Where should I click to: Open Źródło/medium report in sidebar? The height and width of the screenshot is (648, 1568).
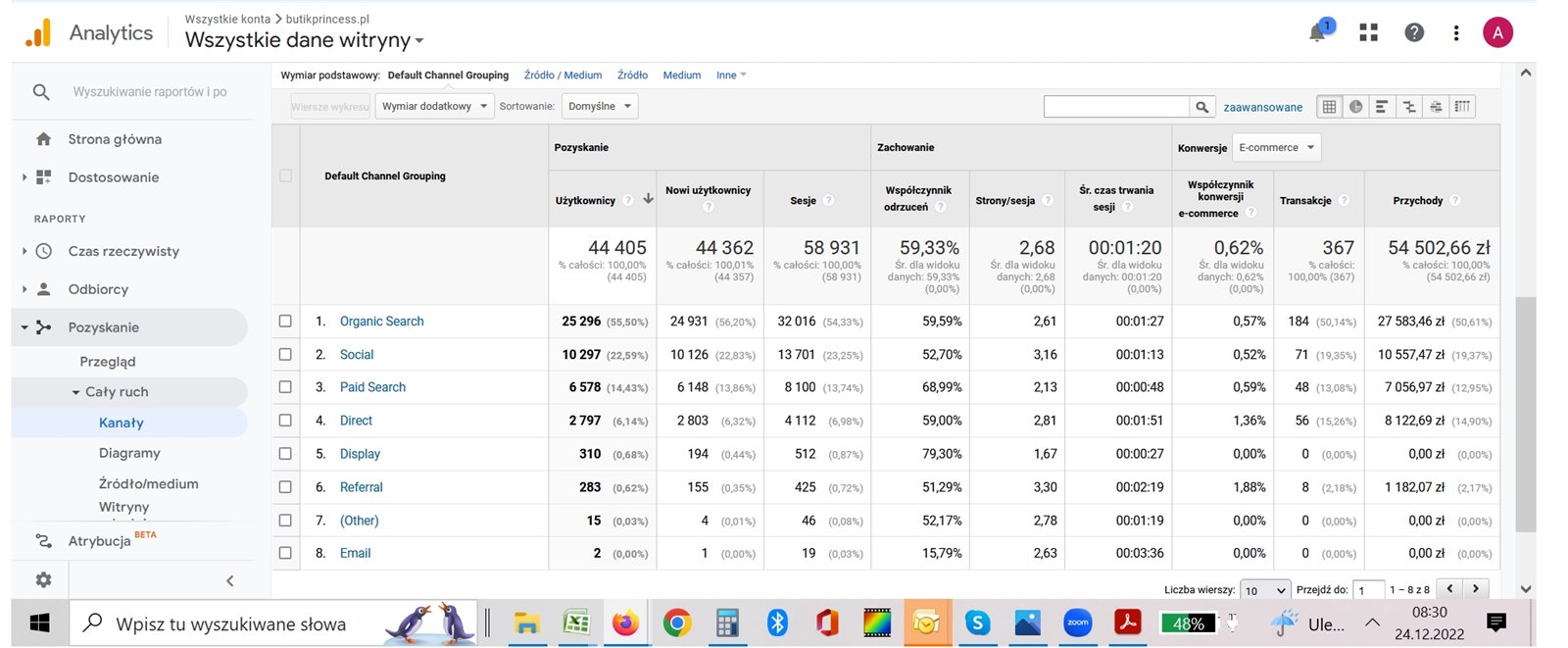148,483
